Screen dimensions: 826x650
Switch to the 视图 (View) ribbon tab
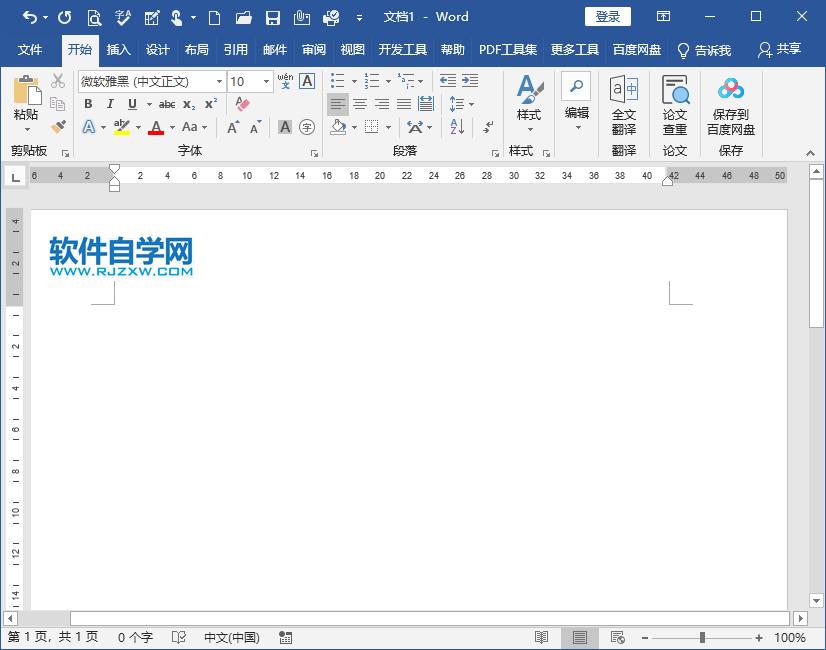tap(353, 49)
